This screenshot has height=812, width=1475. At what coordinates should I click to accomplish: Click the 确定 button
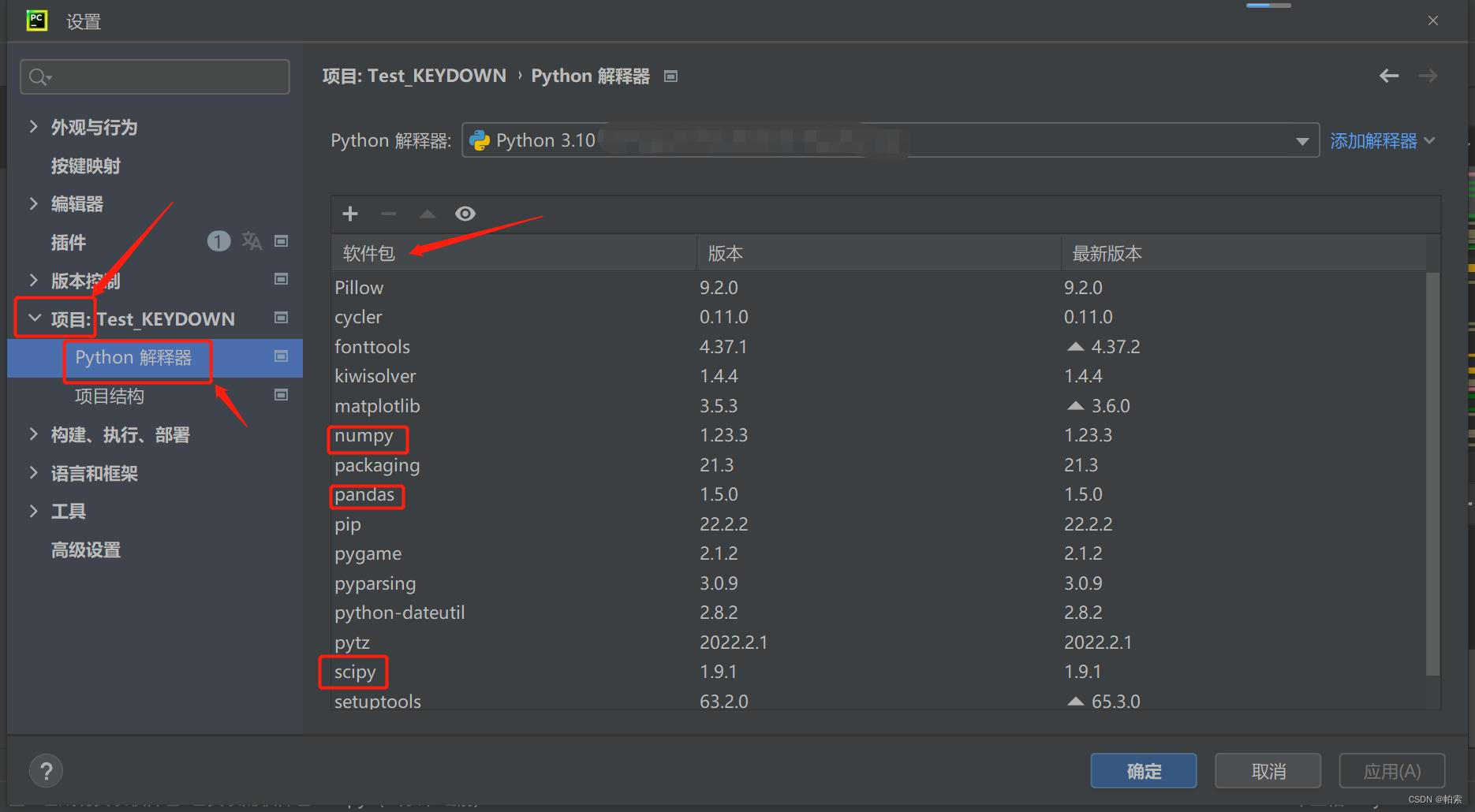(1144, 771)
